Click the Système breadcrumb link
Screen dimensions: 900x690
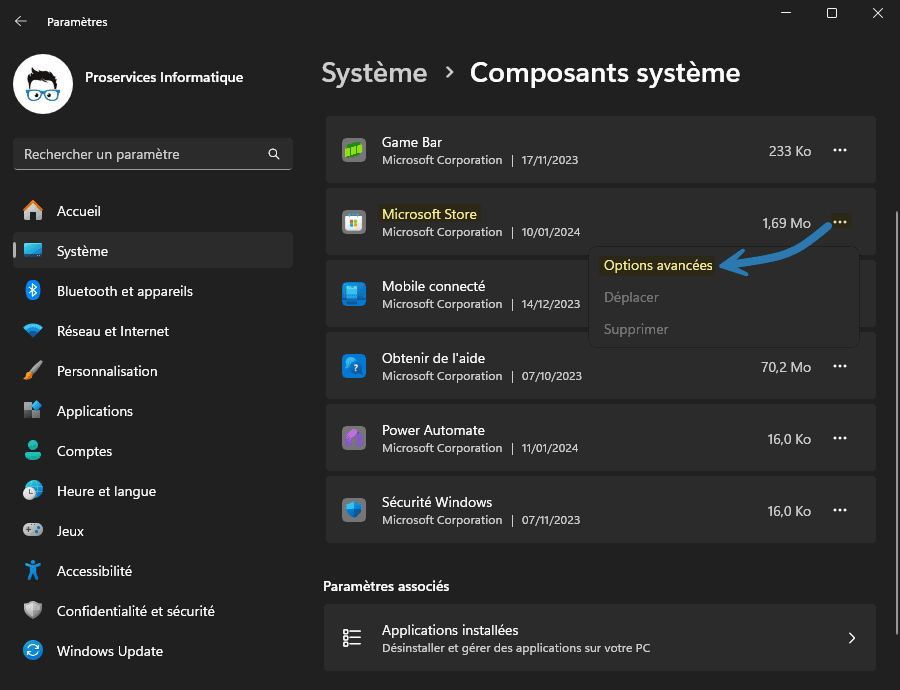coord(374,72)
